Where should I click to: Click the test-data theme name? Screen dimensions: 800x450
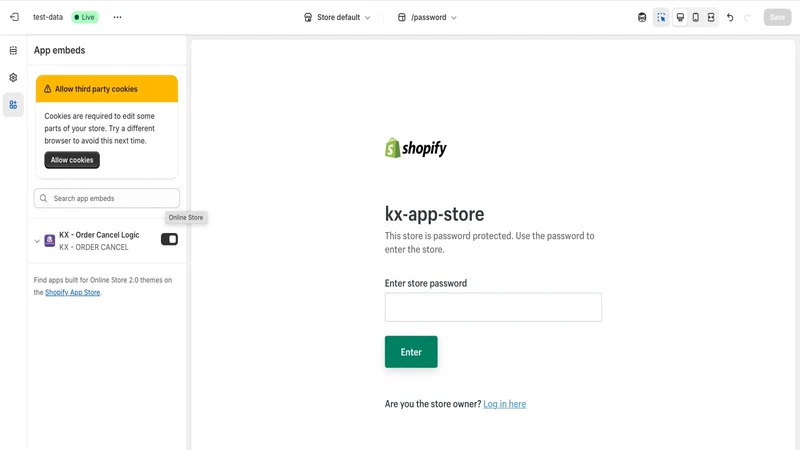(x=48, y=17)
